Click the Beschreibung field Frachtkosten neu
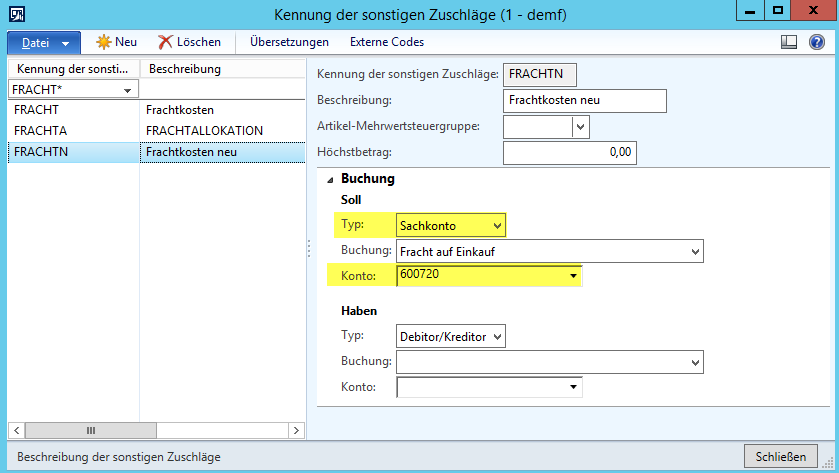Image resolution: width=839 pixels, height=473 pixels. tap(584, 100)
